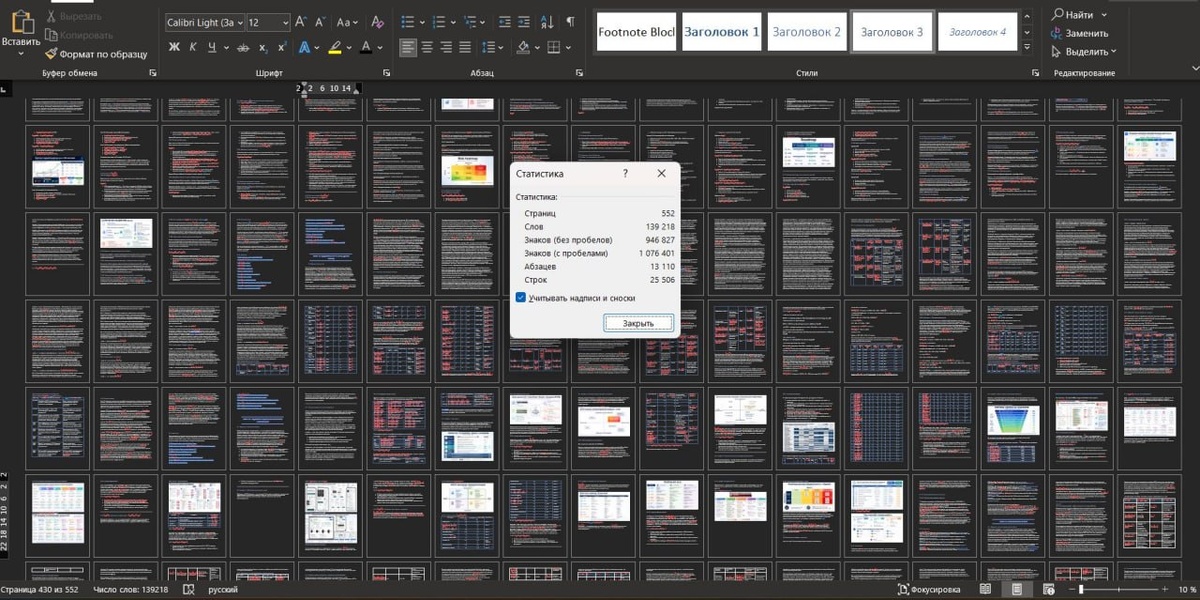Start a bulleted list
Image resolution: width=1200 pixels, height=600 pixels.
[x=407, y=22]
